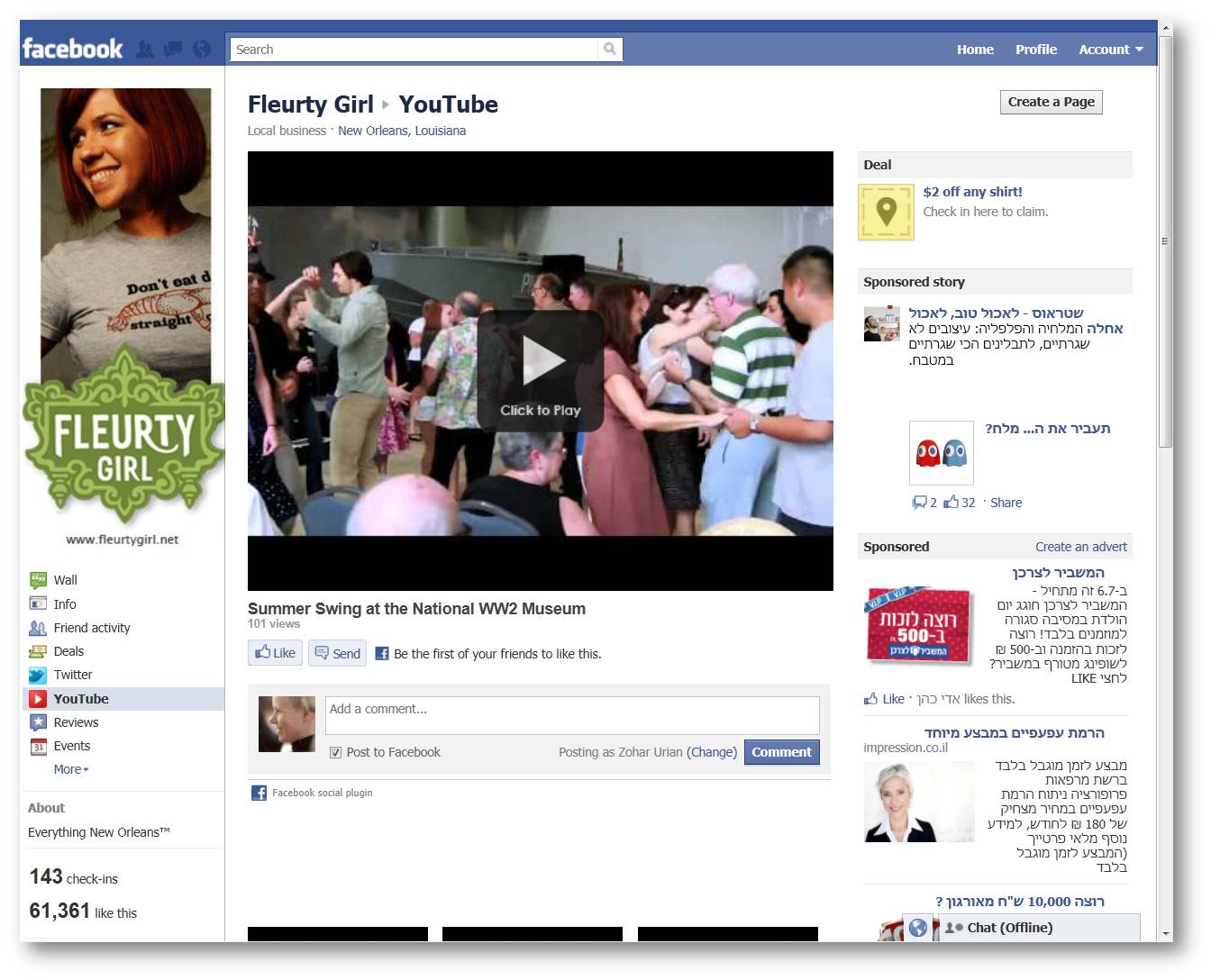Image resolution: width=1211 pixels, height=980 pixels.
Task: Open Friend activity section
Action: tap(91, 628)
